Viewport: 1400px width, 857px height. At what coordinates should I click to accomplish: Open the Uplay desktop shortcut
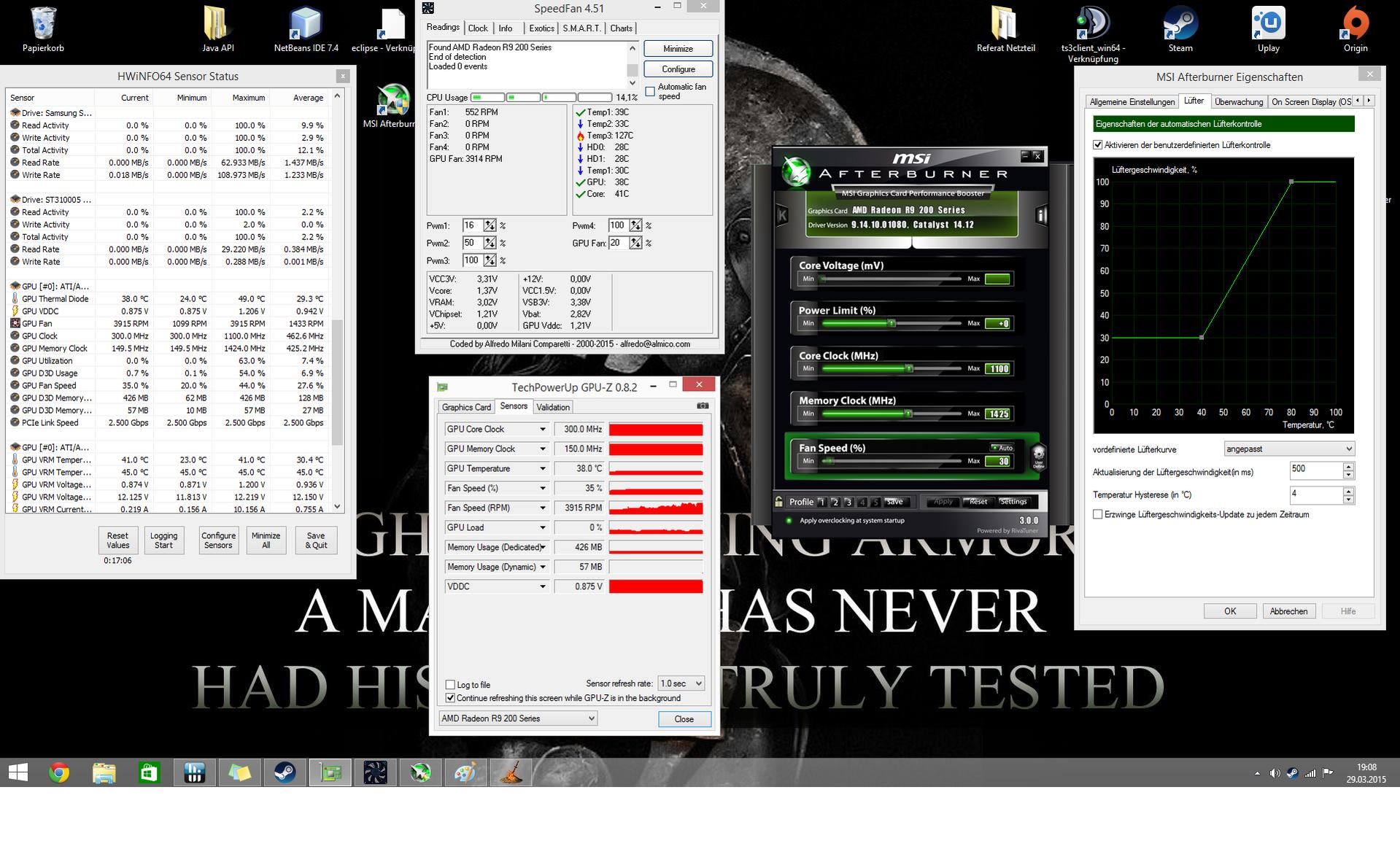pos(1268,29)
